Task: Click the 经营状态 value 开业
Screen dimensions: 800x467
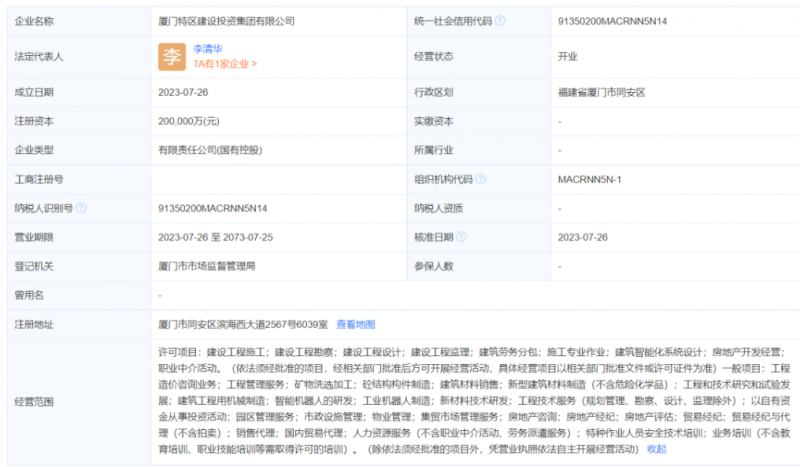Action: tap(567, 56)
